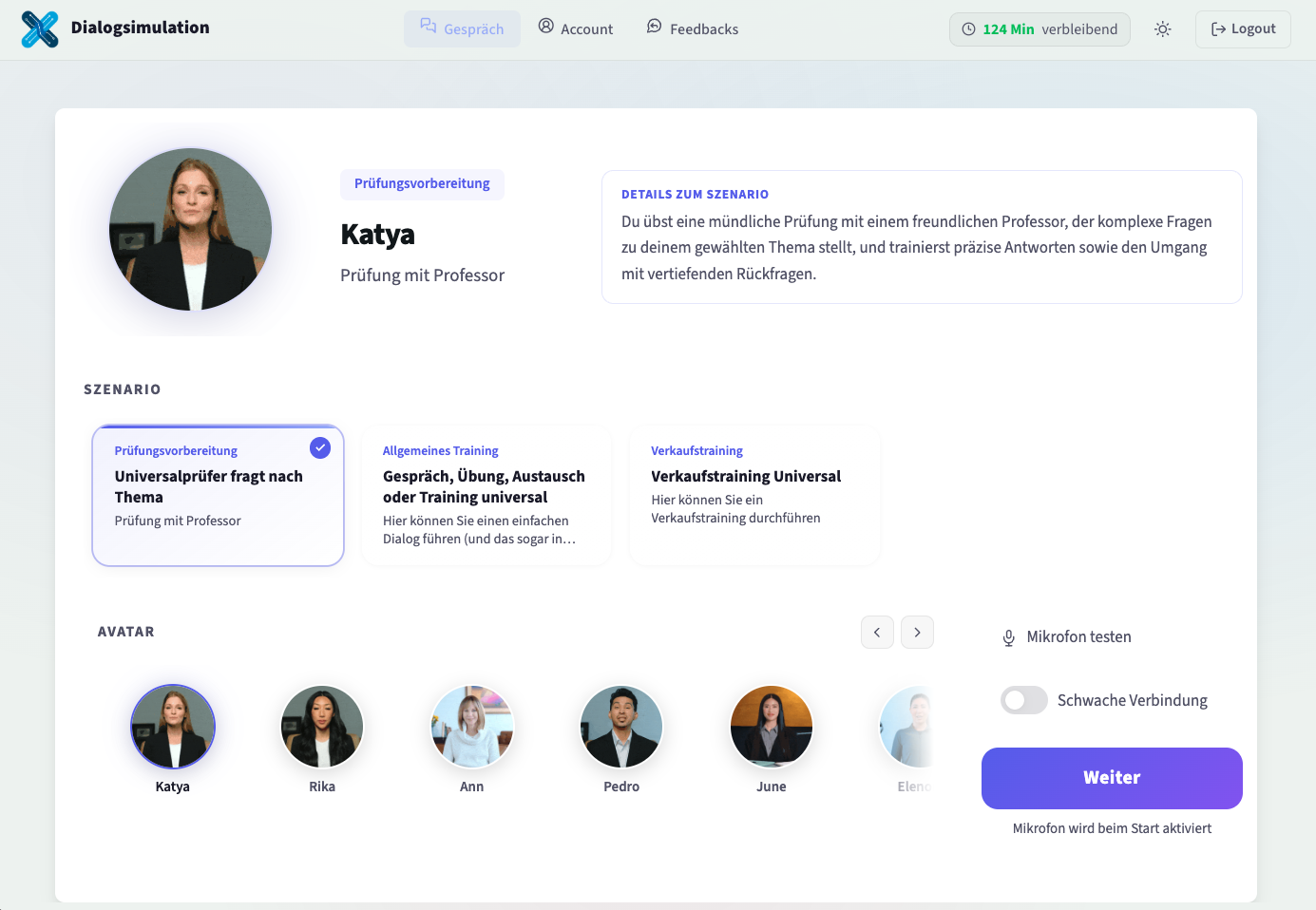Choose the Rika avatar thumbnail
Image resolution: width=1316 pixels, height=910 pixels.
tap(322, 727)
